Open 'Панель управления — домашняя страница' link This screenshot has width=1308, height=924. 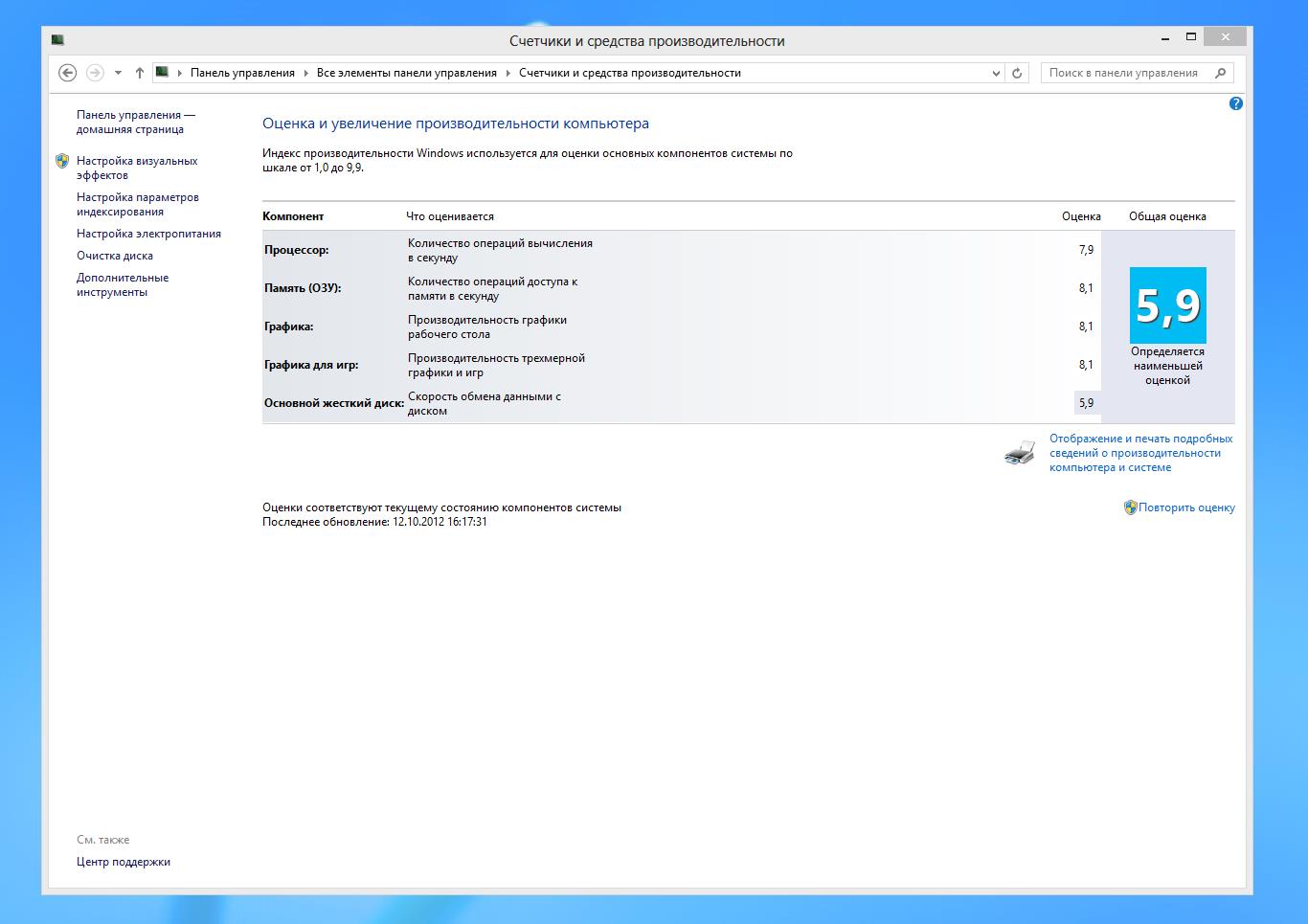(136, 122)
